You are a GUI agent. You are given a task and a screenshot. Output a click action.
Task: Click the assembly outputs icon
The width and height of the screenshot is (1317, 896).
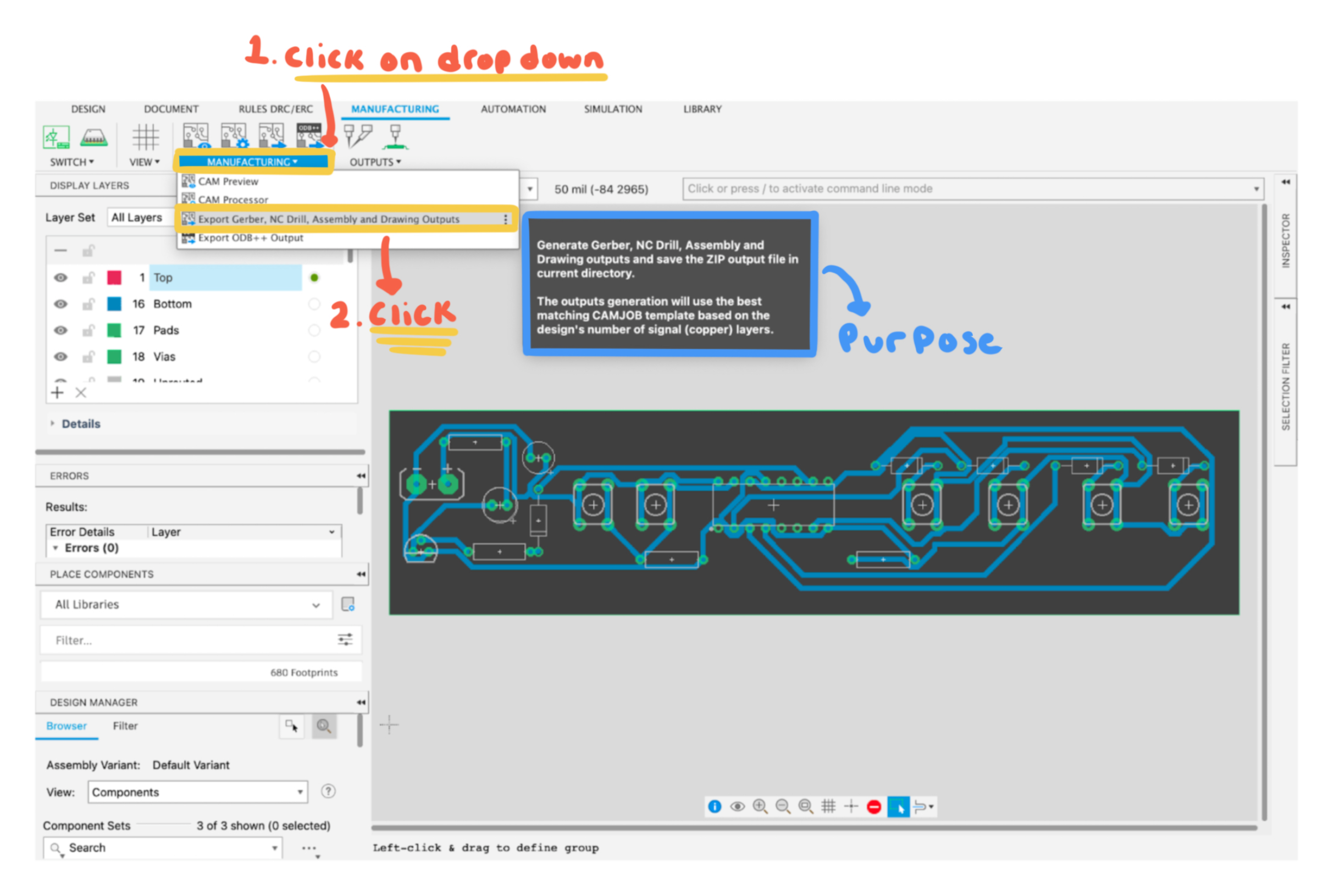tap(395, 136)
